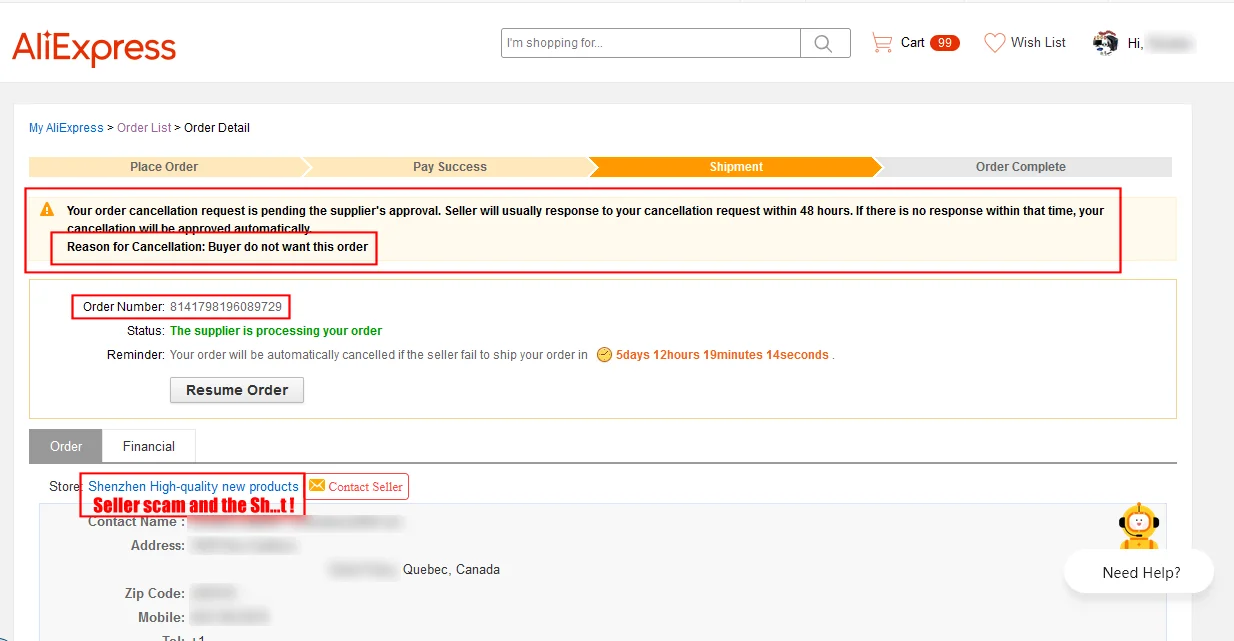
Task: Open the Need Help? chat bubble
Action: pyautogui.click(x=1141, y=573)
